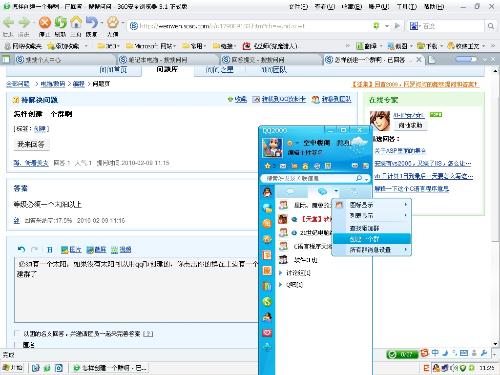This screenshot has height=375, width=500.
Task: Open the QQ Zone star icon
Action: point(267,166)
